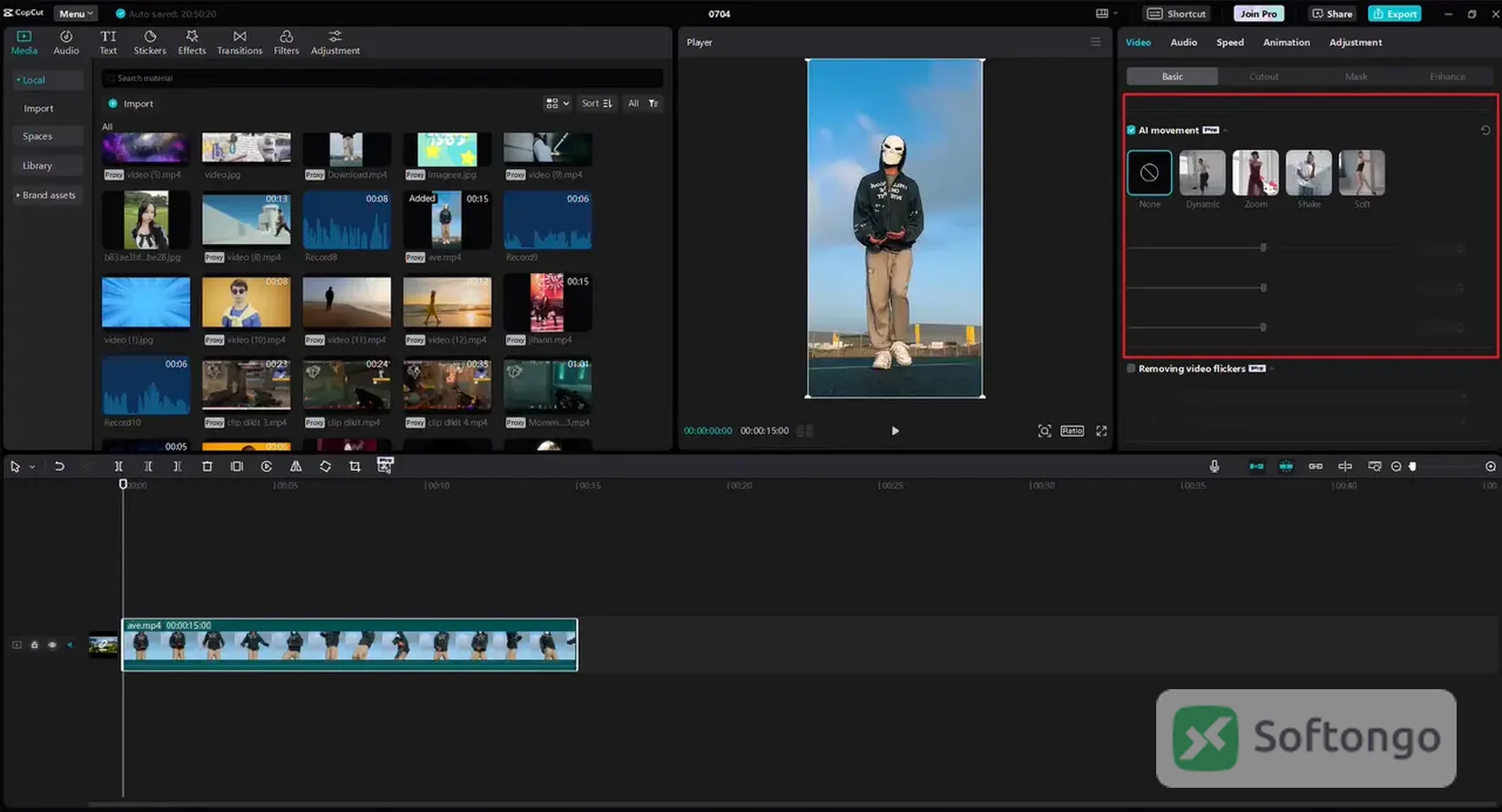Click the Import button in media panel

click(x=131, y=103)
